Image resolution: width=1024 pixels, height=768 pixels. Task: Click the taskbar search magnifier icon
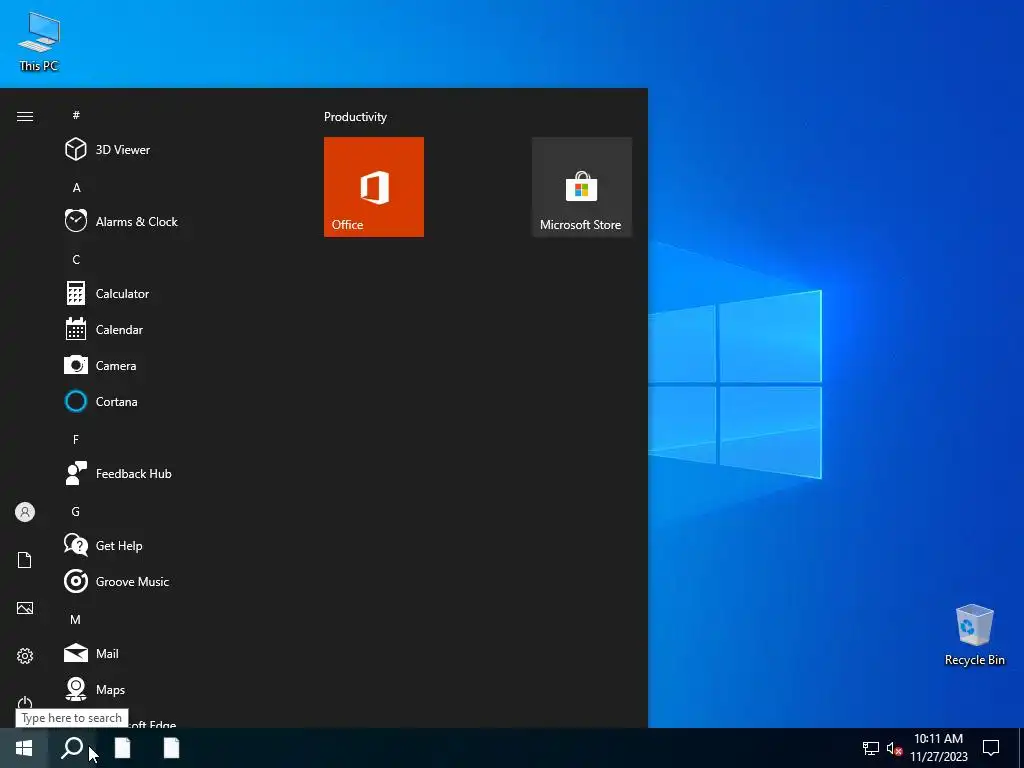click(72, 748)
